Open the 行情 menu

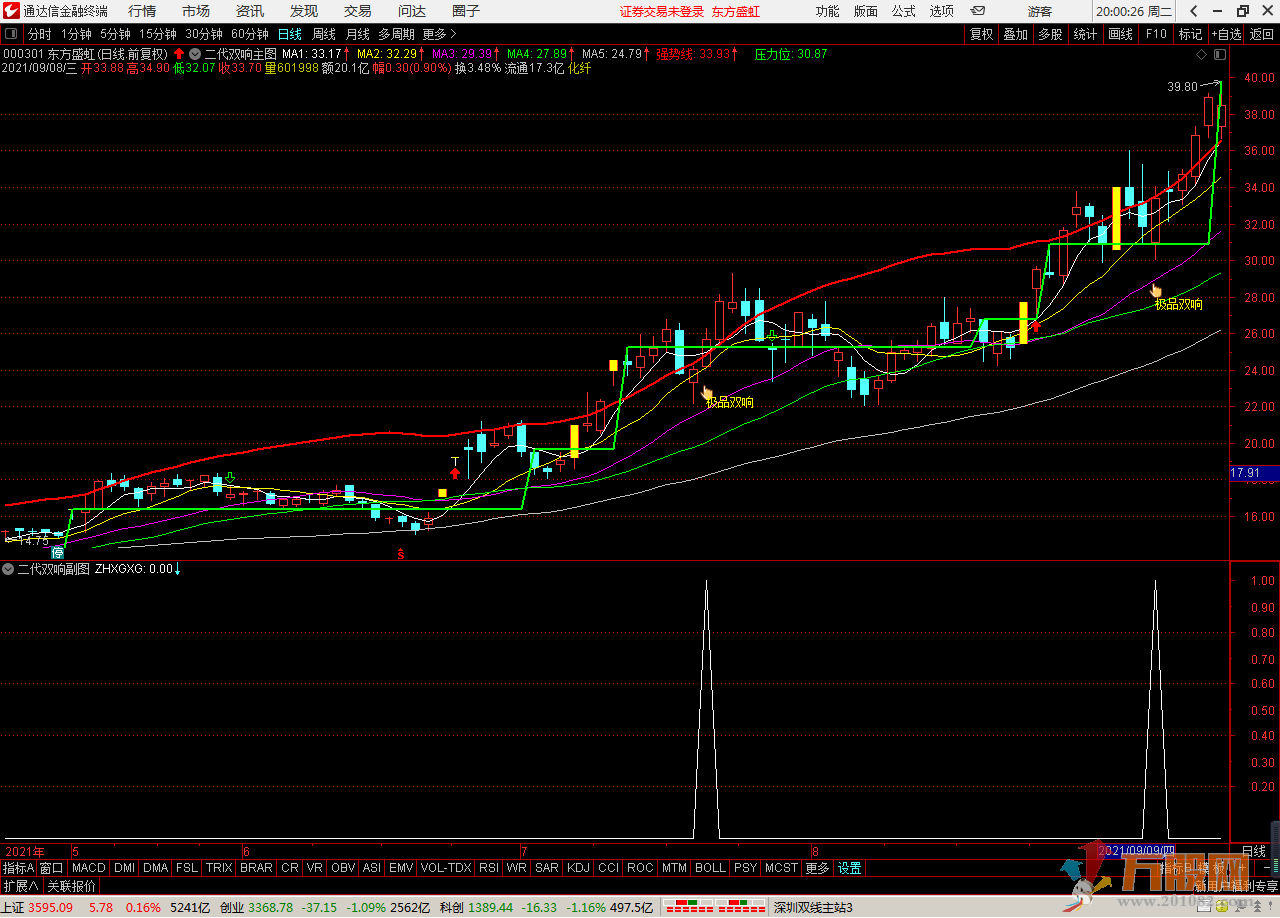(142, 11)
